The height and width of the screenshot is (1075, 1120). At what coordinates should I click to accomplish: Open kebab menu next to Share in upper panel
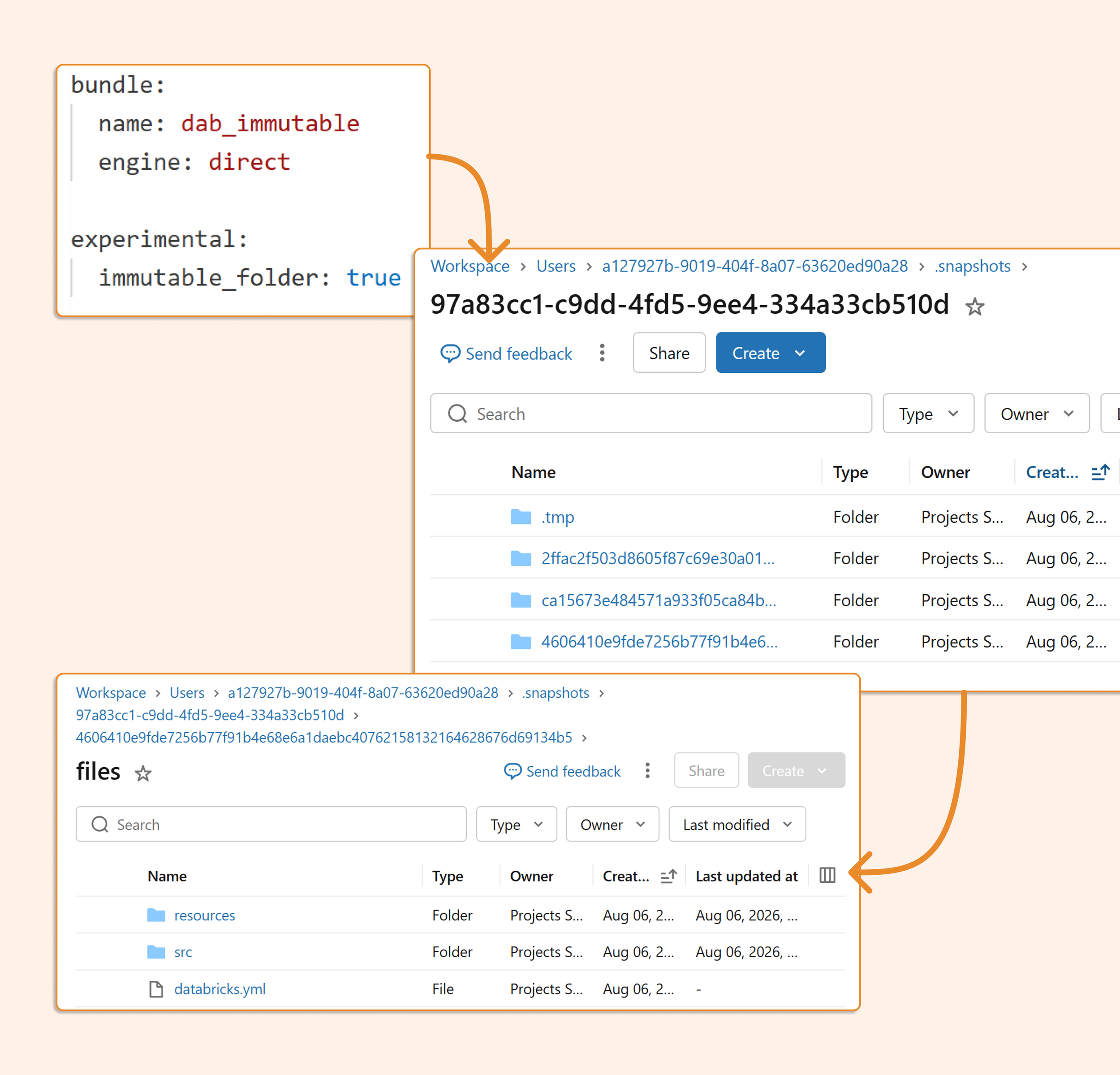click(x=602, y=353)
